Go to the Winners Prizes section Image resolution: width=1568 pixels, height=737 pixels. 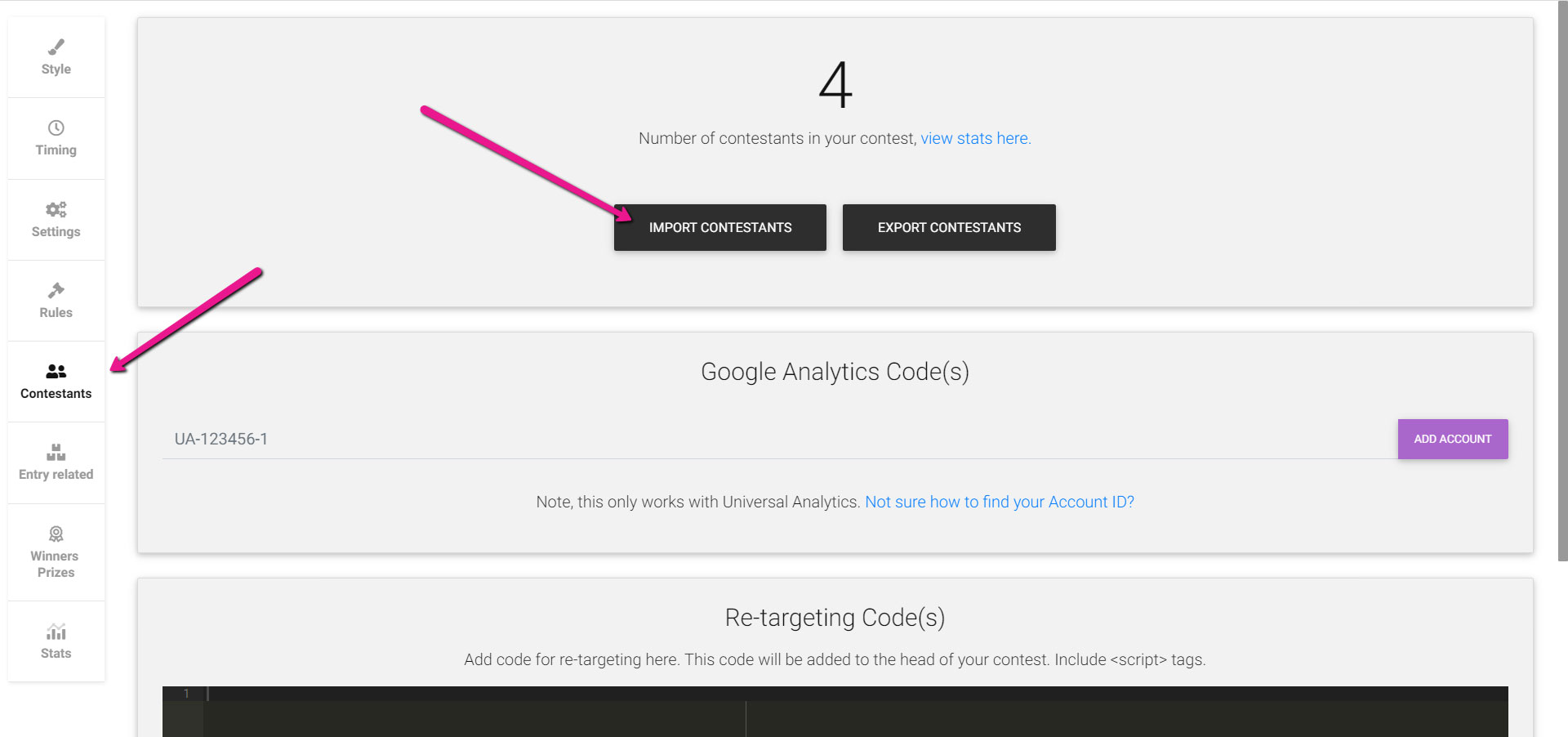point(56,552)
